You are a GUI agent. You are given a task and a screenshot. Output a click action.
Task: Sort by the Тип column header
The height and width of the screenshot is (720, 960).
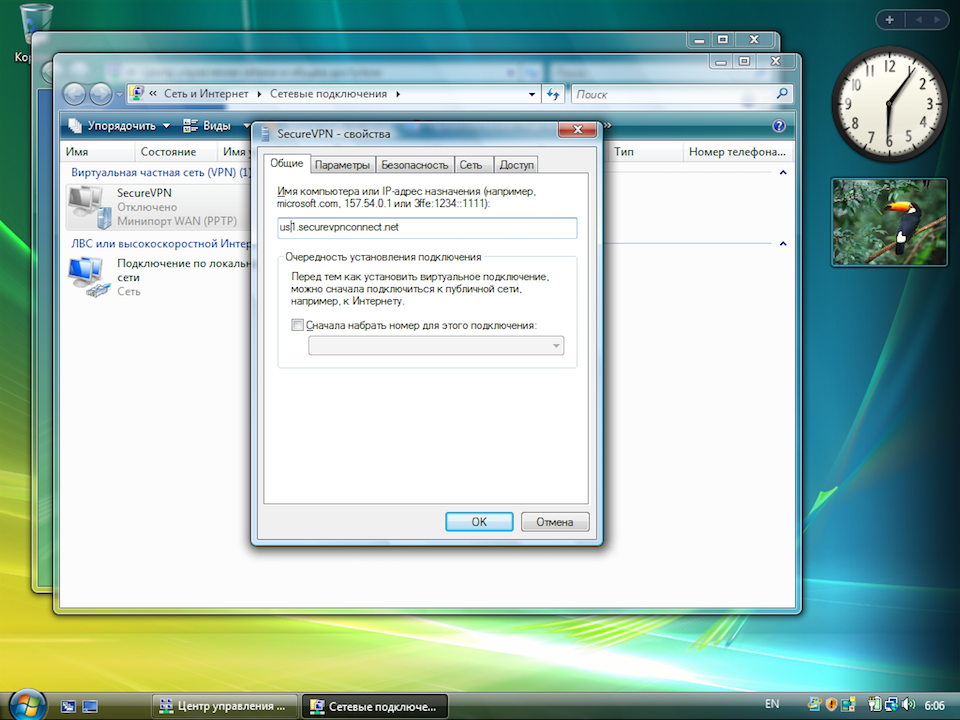[645, 151]
